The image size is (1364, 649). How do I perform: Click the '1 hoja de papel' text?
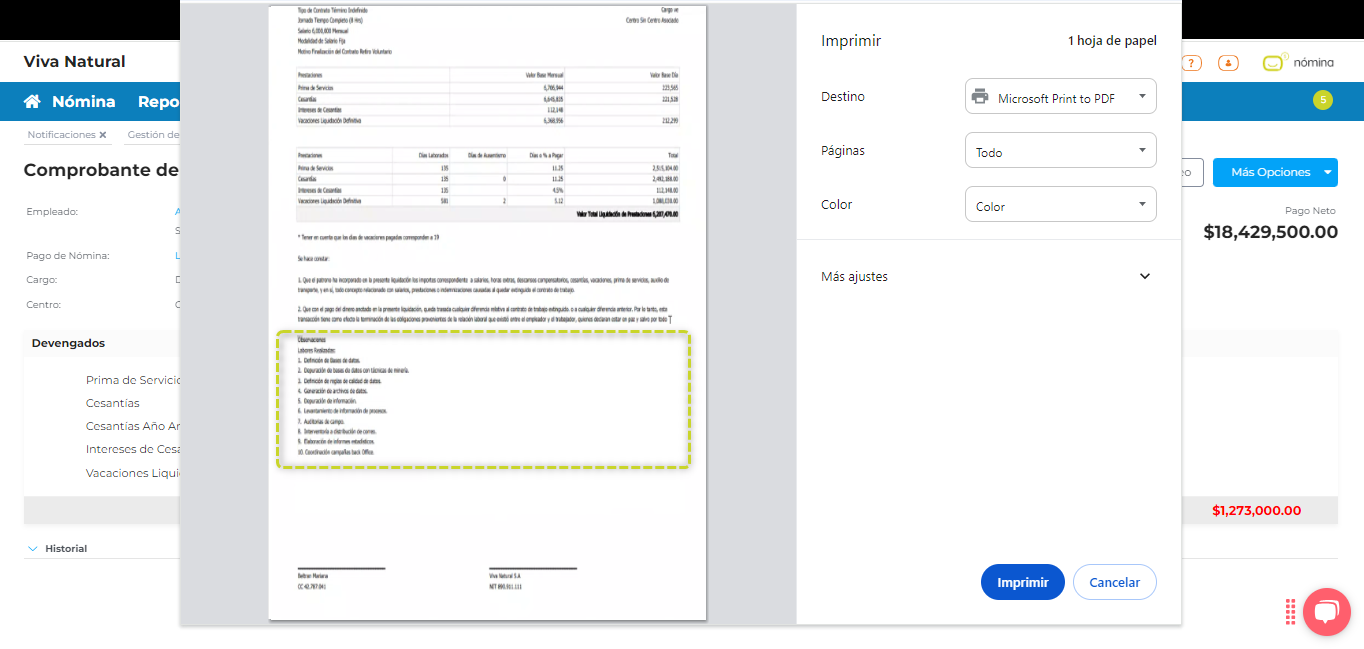1112,41
